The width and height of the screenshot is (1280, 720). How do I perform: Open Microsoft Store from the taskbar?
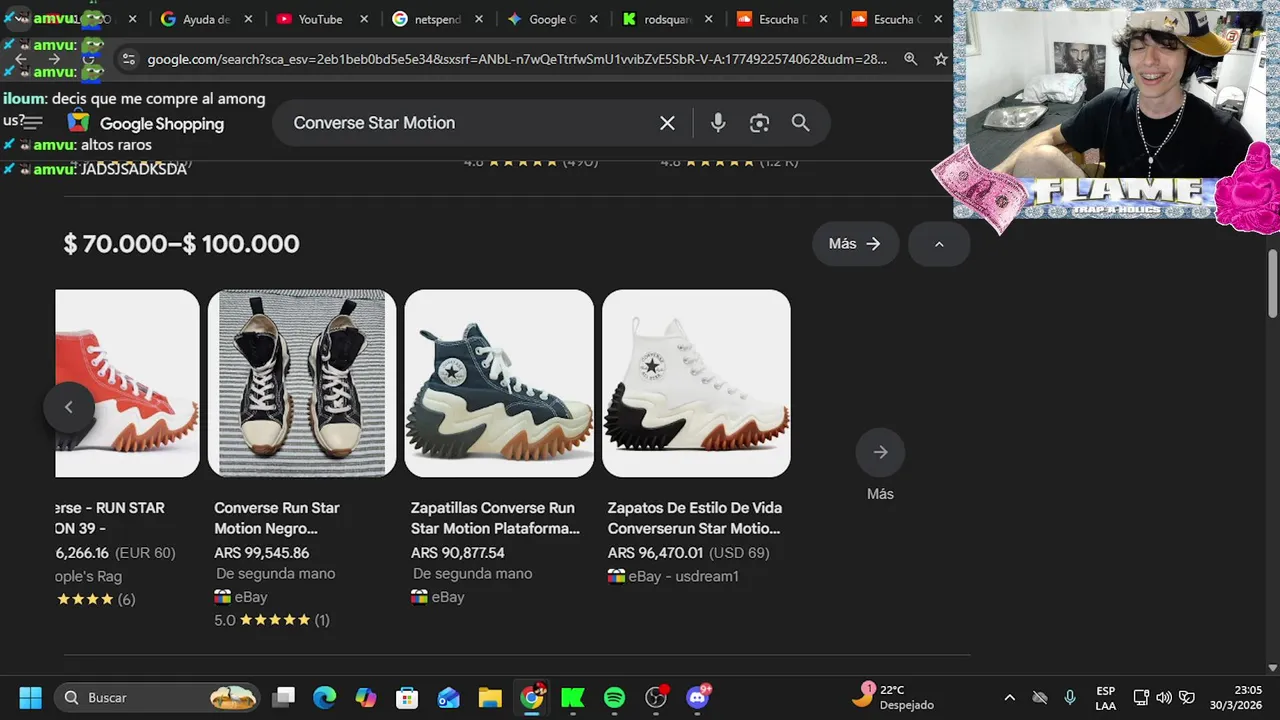[x=406, y=697]
